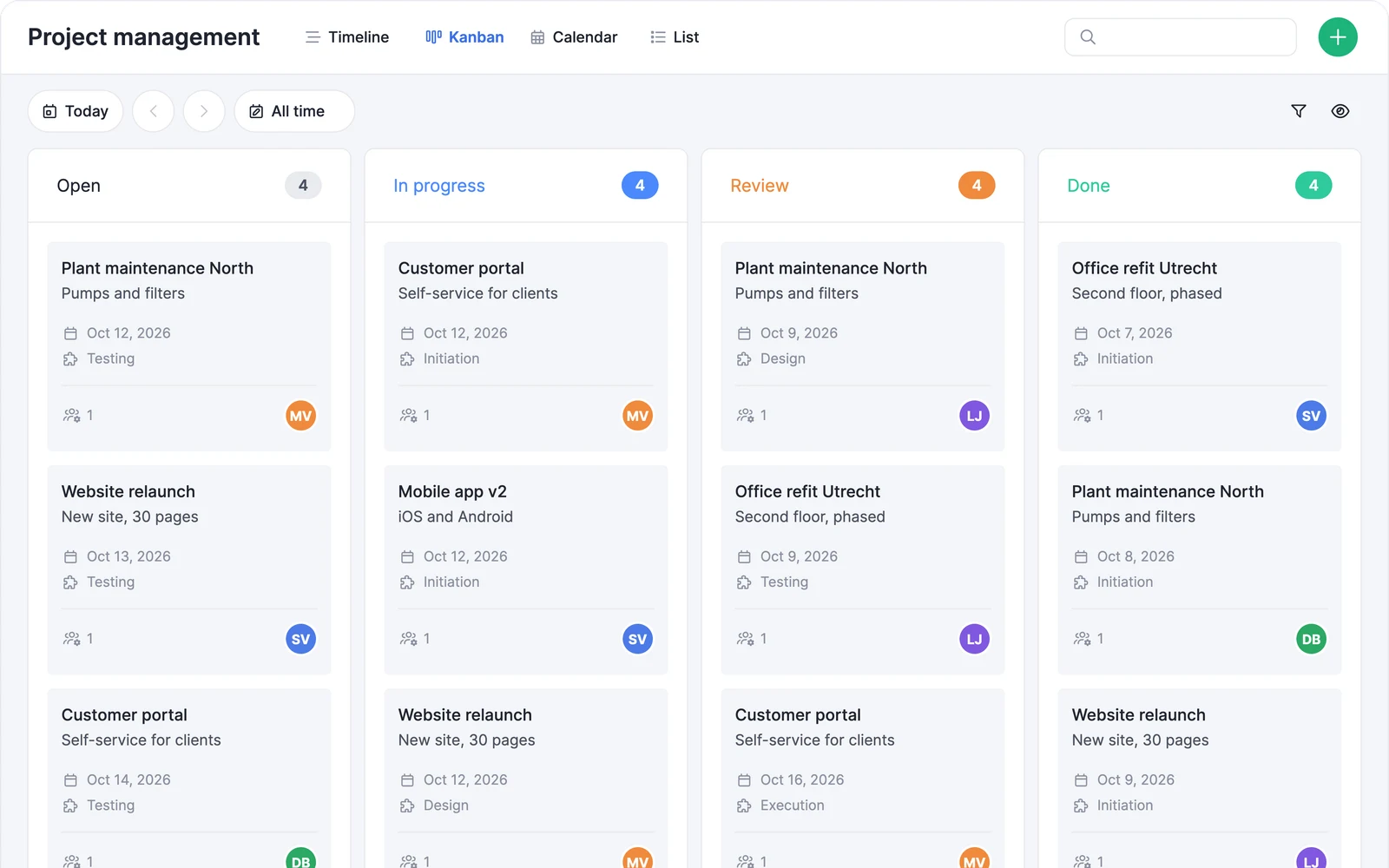The height and width of the screenshot is (868, 1389).
Task: Click the orange Review count badge
Action: (977, 185)
